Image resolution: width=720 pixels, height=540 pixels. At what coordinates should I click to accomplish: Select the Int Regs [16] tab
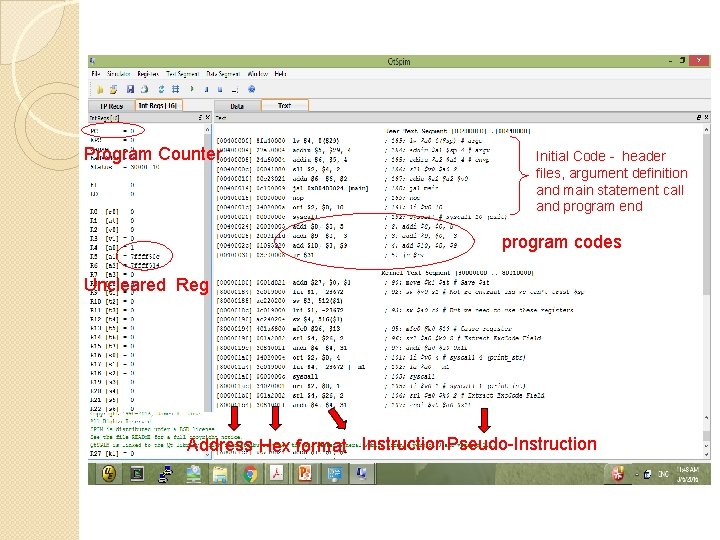pyautogui.click(x=158, y=106)
